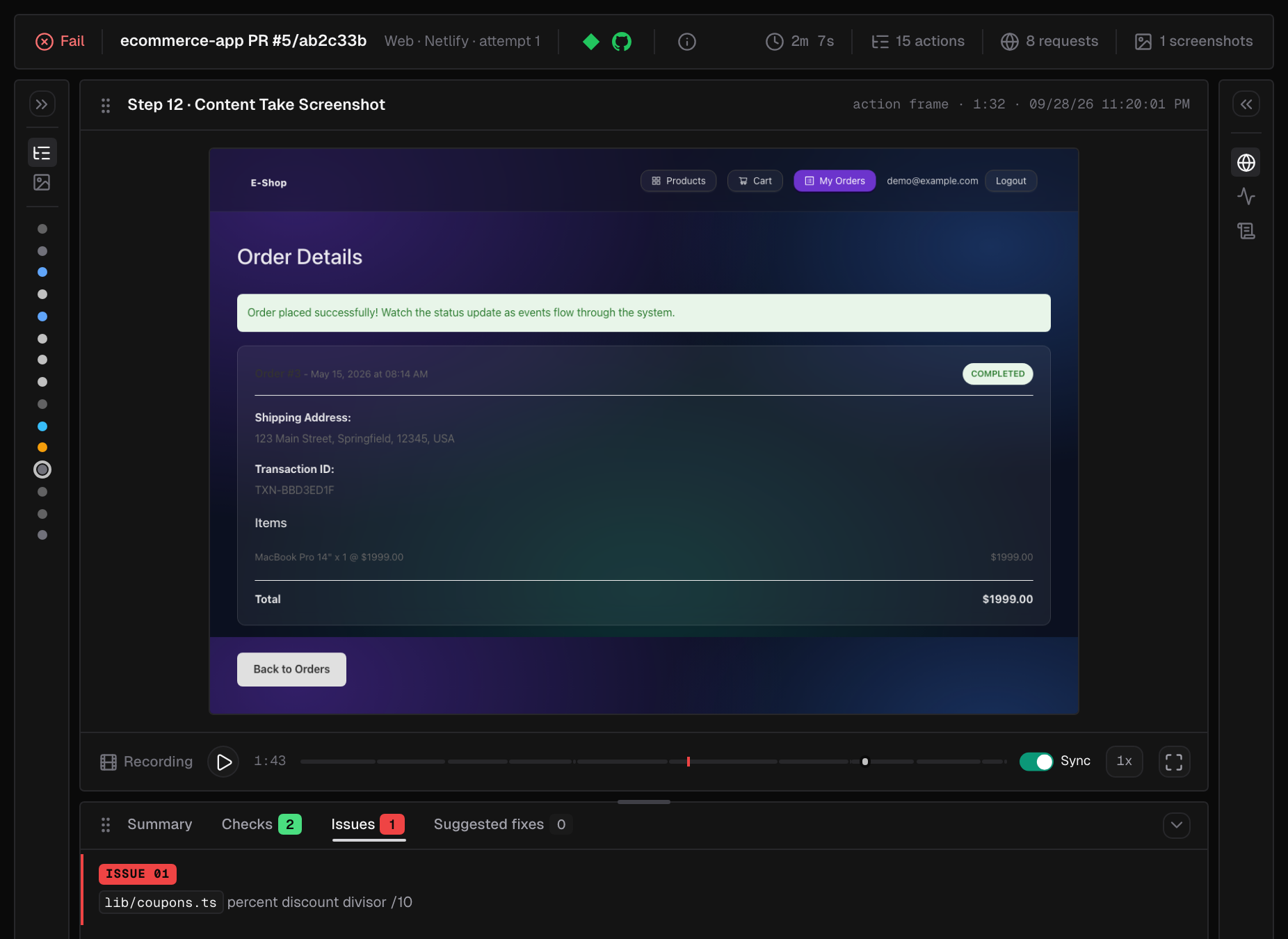Change playback speed 1x
This screenshot has width=1288, height=939.
(1124, 762)
